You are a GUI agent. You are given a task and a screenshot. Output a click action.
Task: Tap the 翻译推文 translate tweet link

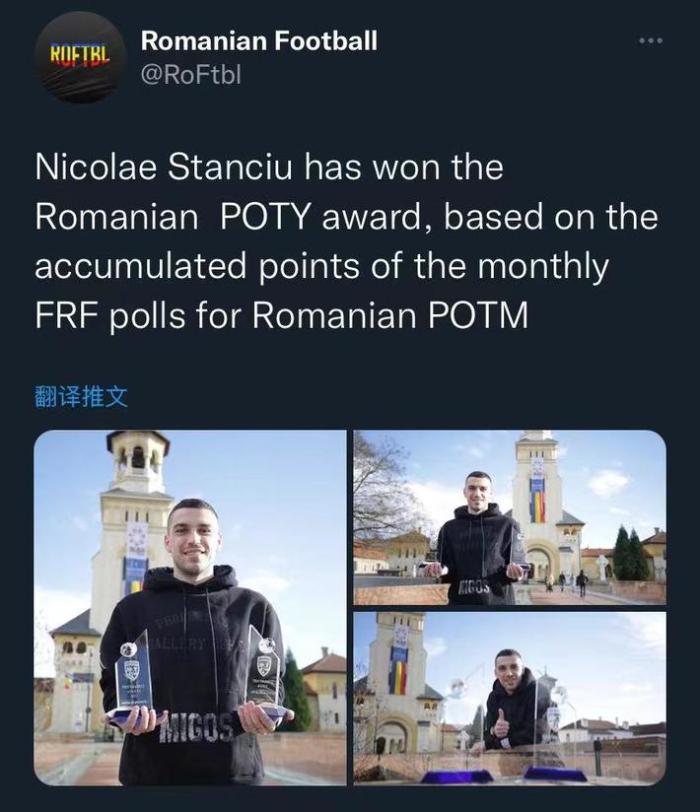coord(81,396)
